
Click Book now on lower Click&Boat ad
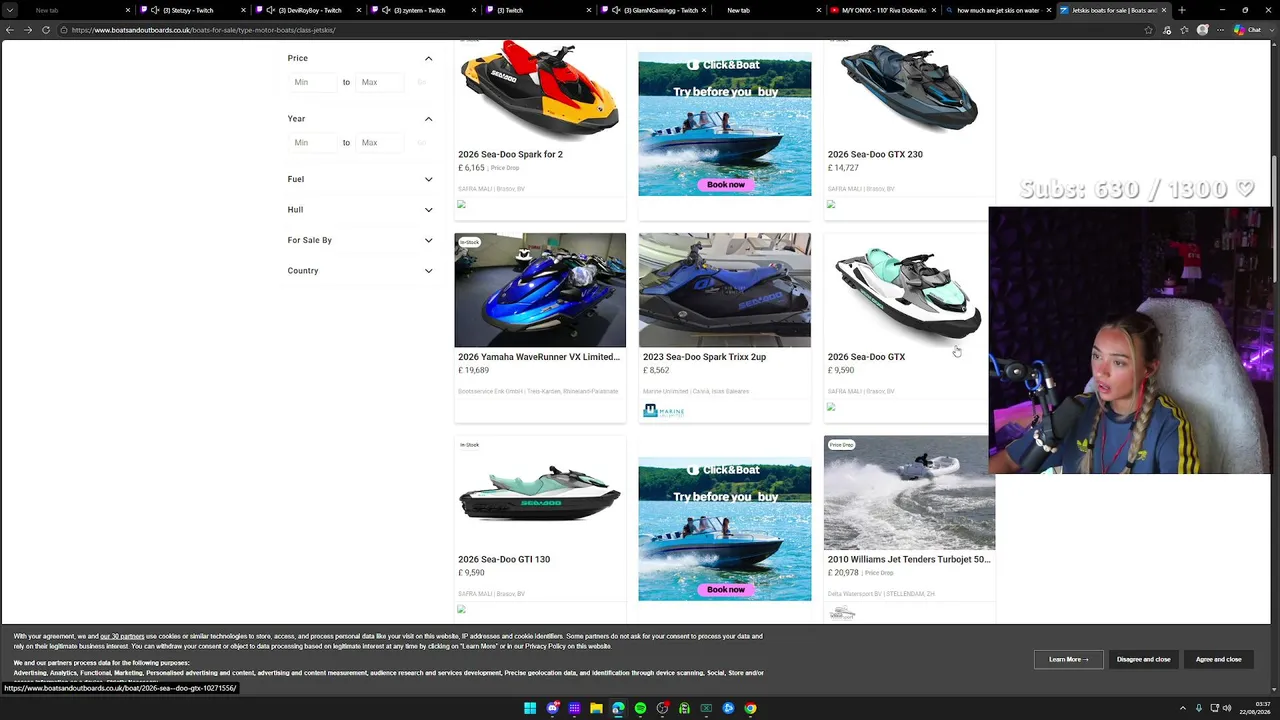click(x=726, y=589)
